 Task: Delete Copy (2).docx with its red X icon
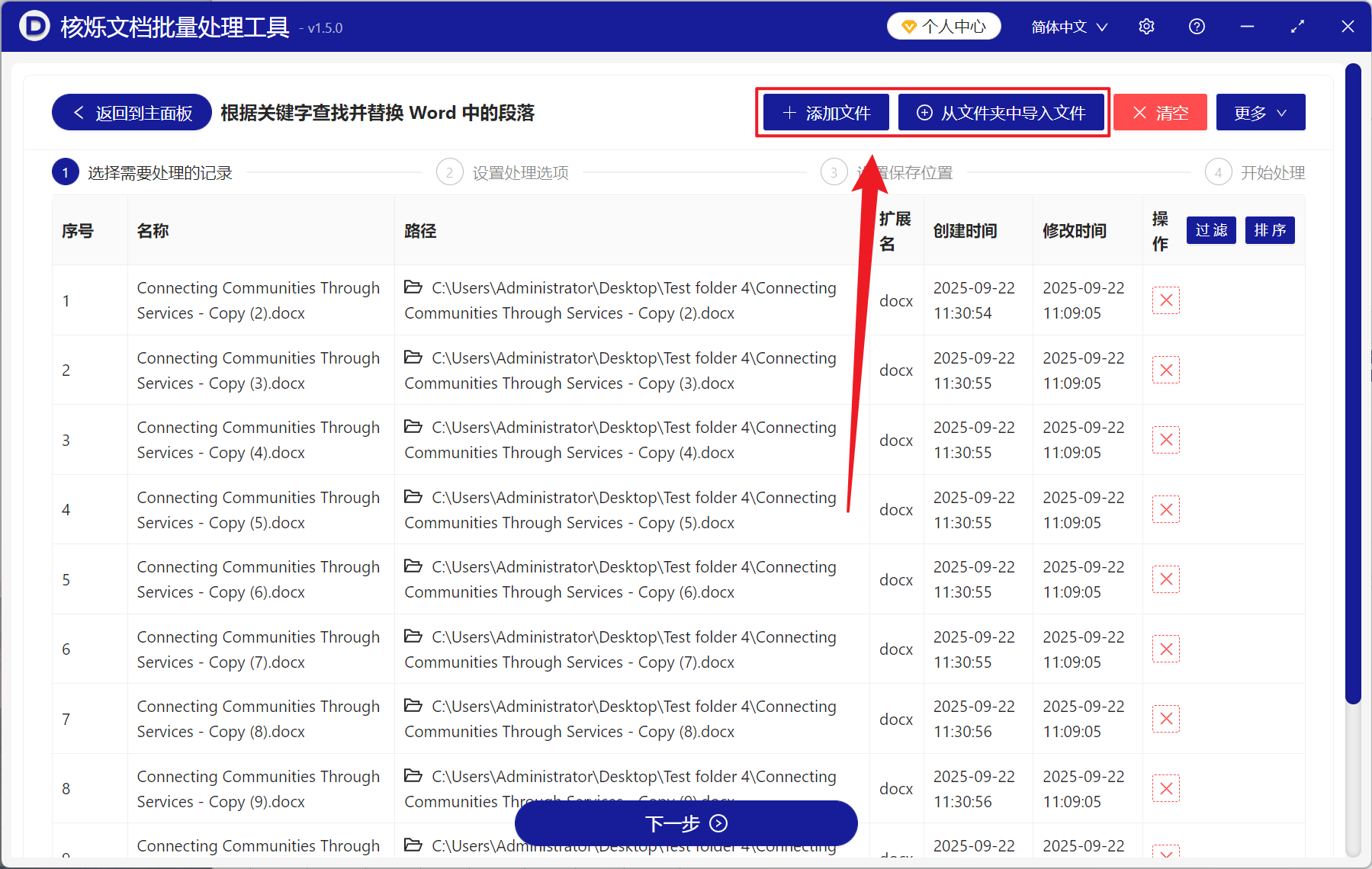coord(1165,300)
